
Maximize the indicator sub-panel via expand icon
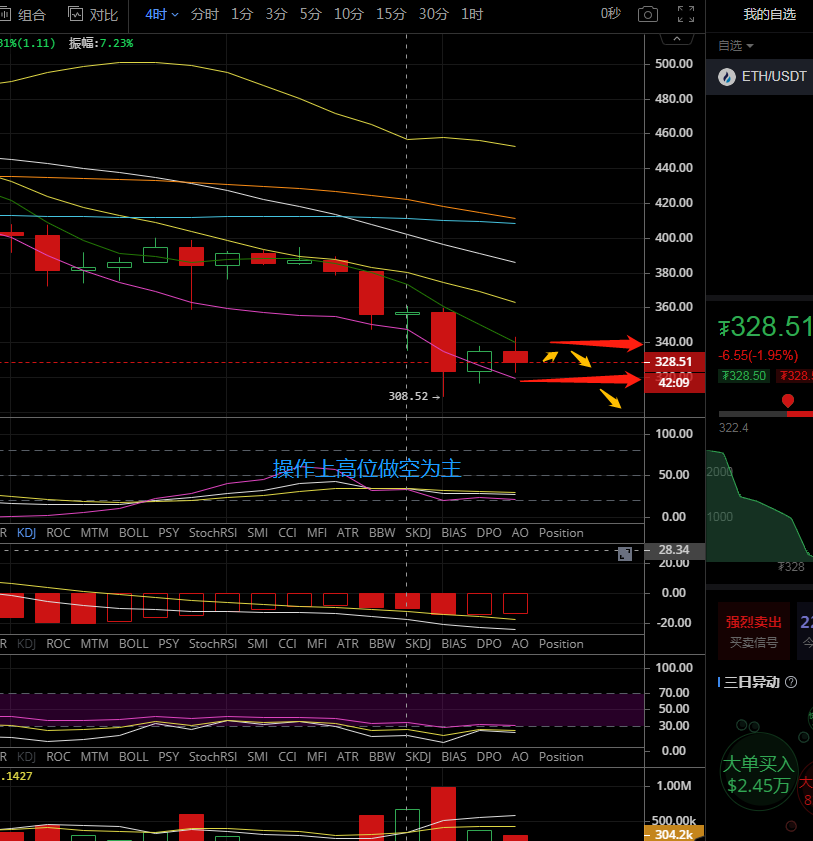point(625,553)
